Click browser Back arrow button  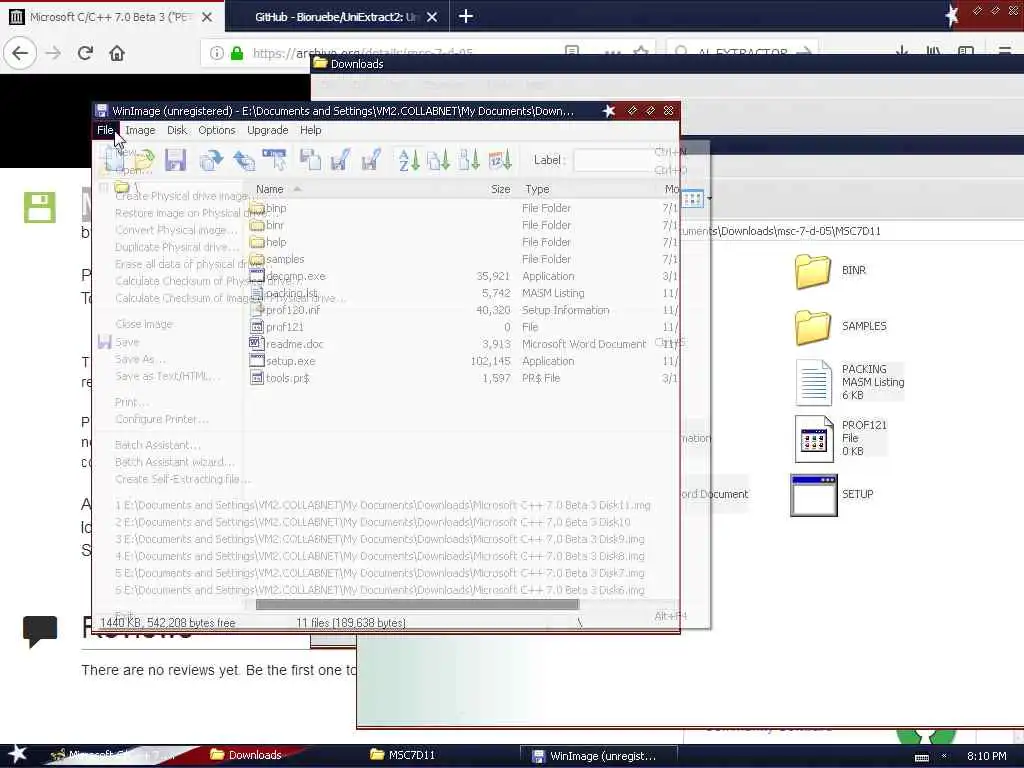pyautogui.click(x=20, y=53)
